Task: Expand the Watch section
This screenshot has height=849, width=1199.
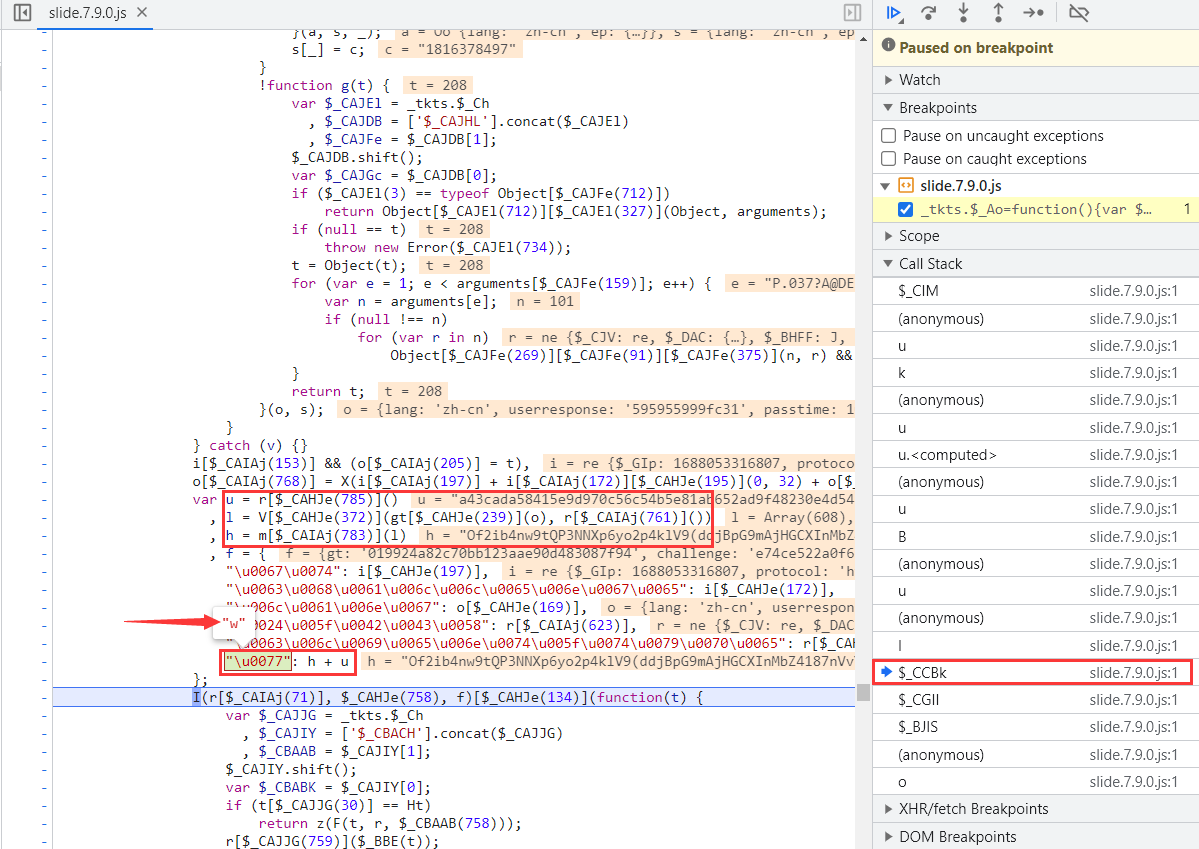Action: (x=919, y=80)
